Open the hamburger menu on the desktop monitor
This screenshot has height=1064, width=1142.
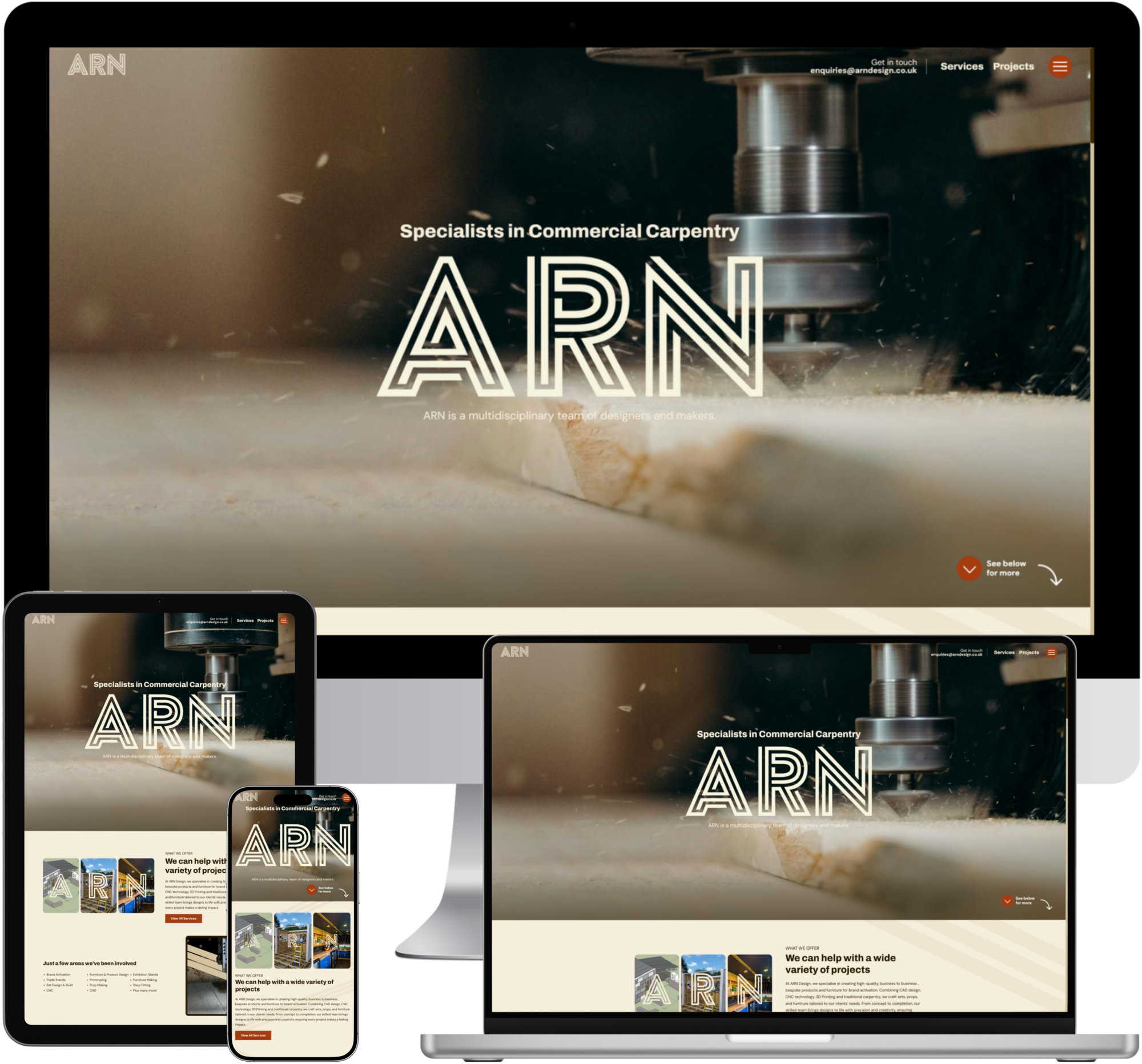(1060, 67)
